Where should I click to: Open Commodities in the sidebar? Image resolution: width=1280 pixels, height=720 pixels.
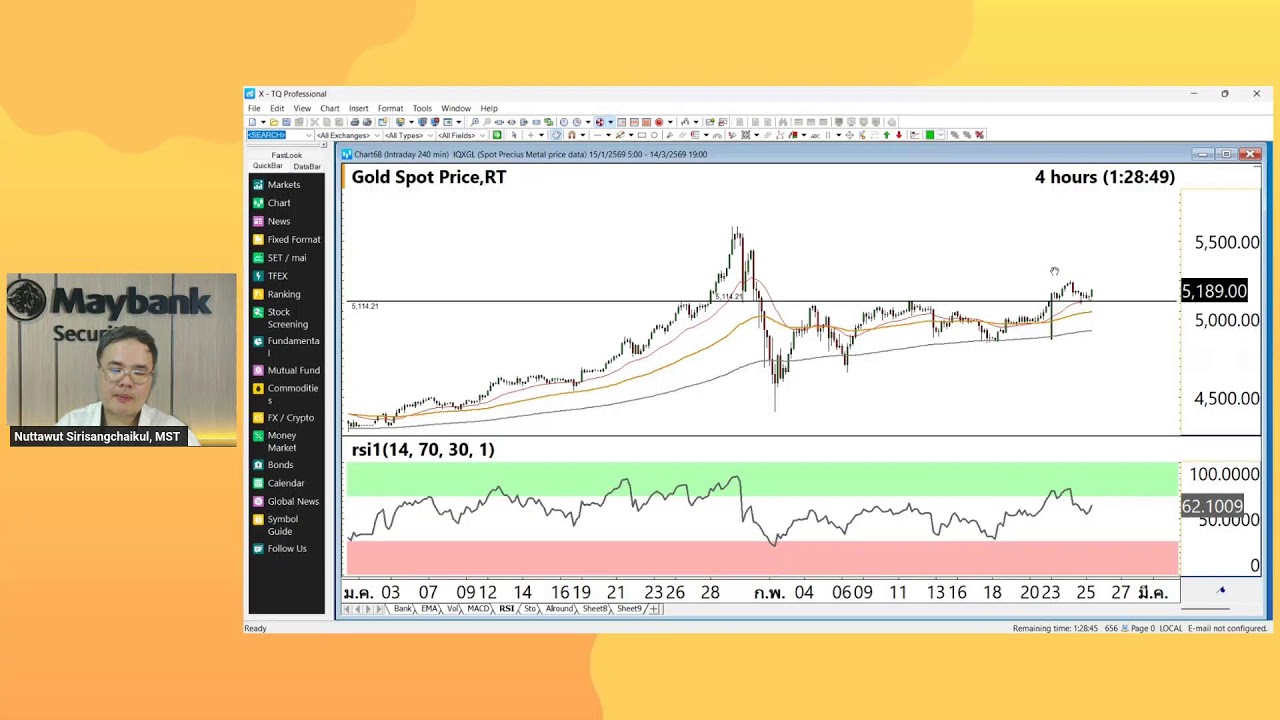[x=286, y=394]
